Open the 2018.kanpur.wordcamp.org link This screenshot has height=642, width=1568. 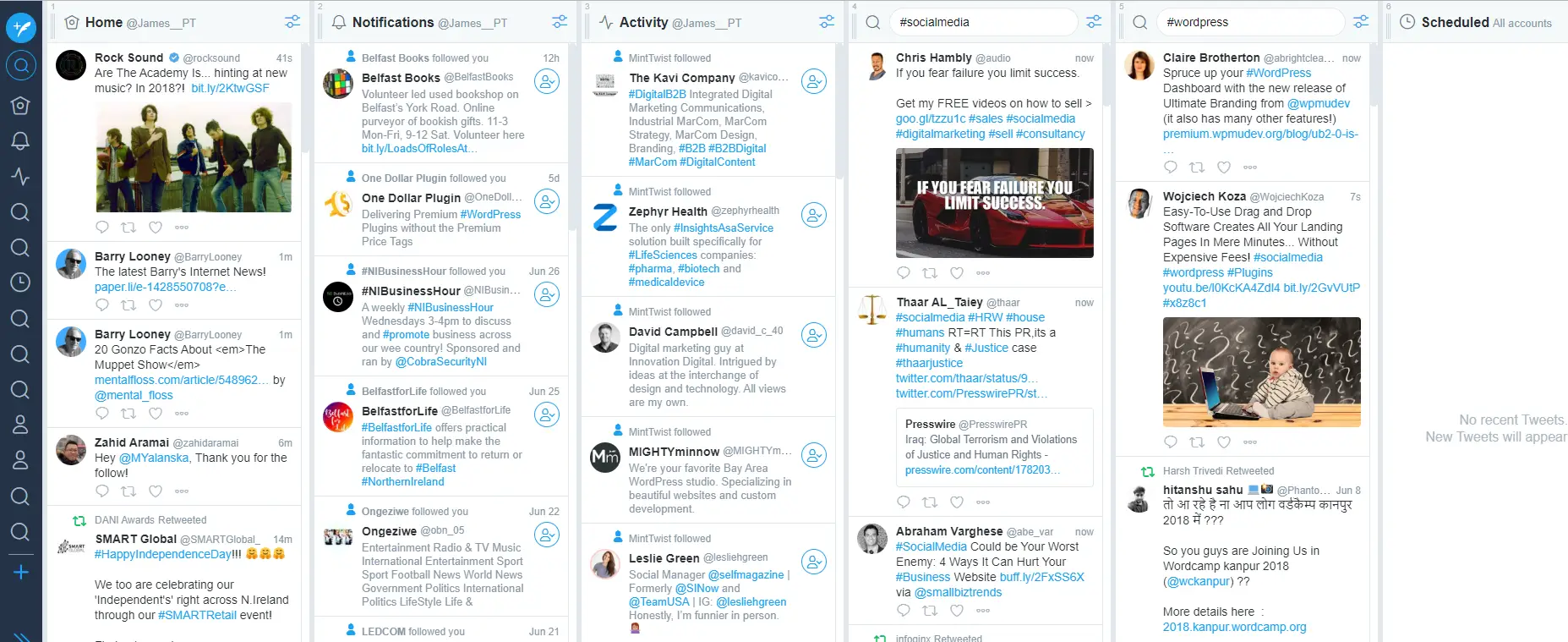(x=1235, y=627)
